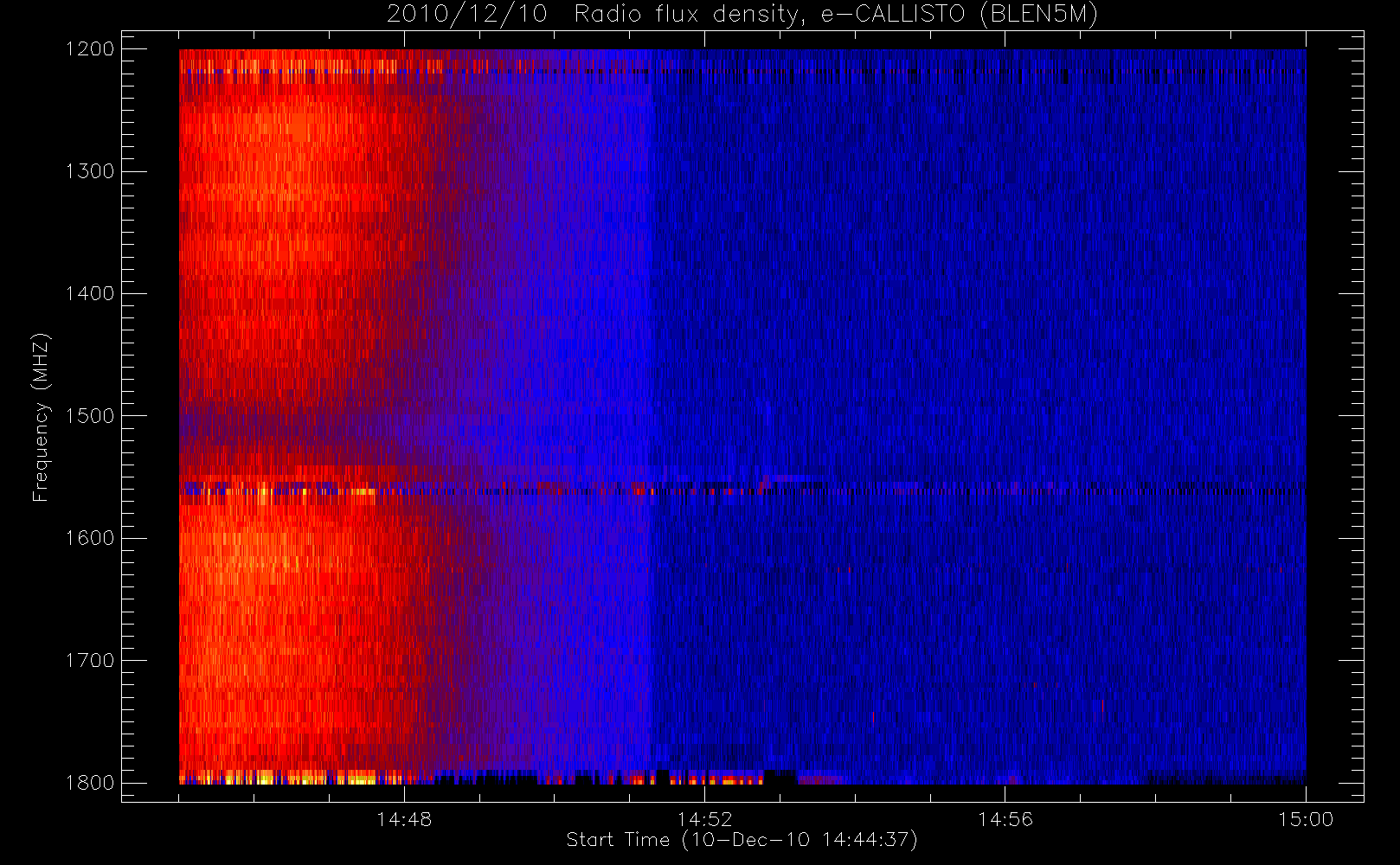Click the 14:56 time tick label
The height and width of the screenshot is (865, 1400).
[x=1005, y=819]
